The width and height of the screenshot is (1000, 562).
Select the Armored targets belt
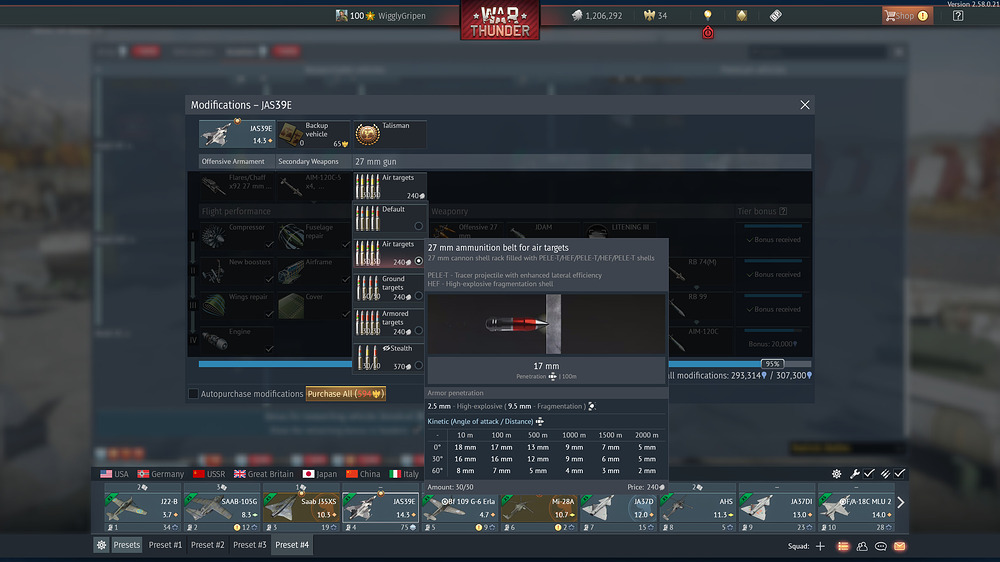(x=390, y=323)
